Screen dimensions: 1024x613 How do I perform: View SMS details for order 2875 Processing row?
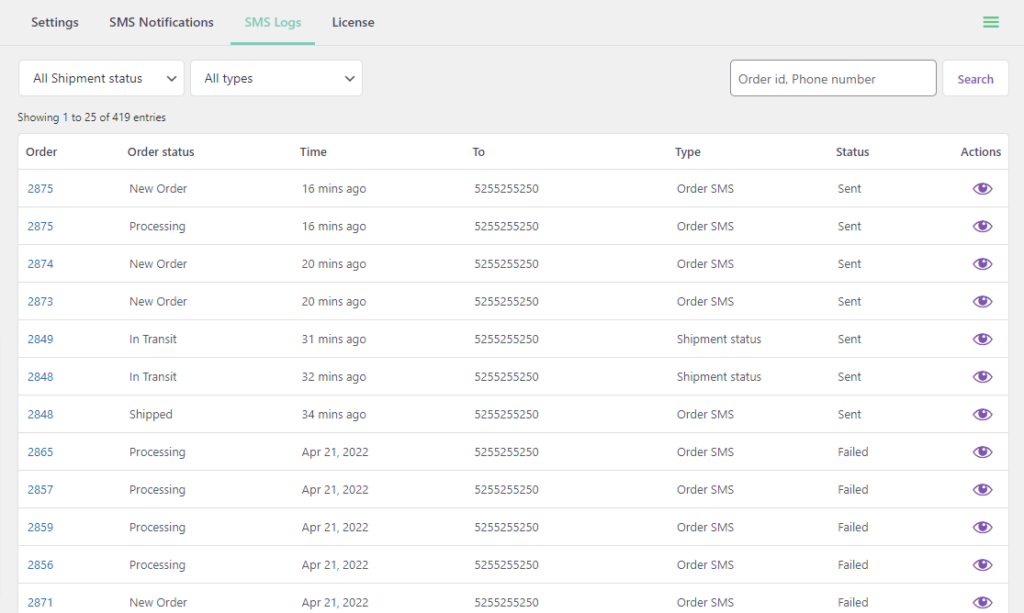pos(982,226)
